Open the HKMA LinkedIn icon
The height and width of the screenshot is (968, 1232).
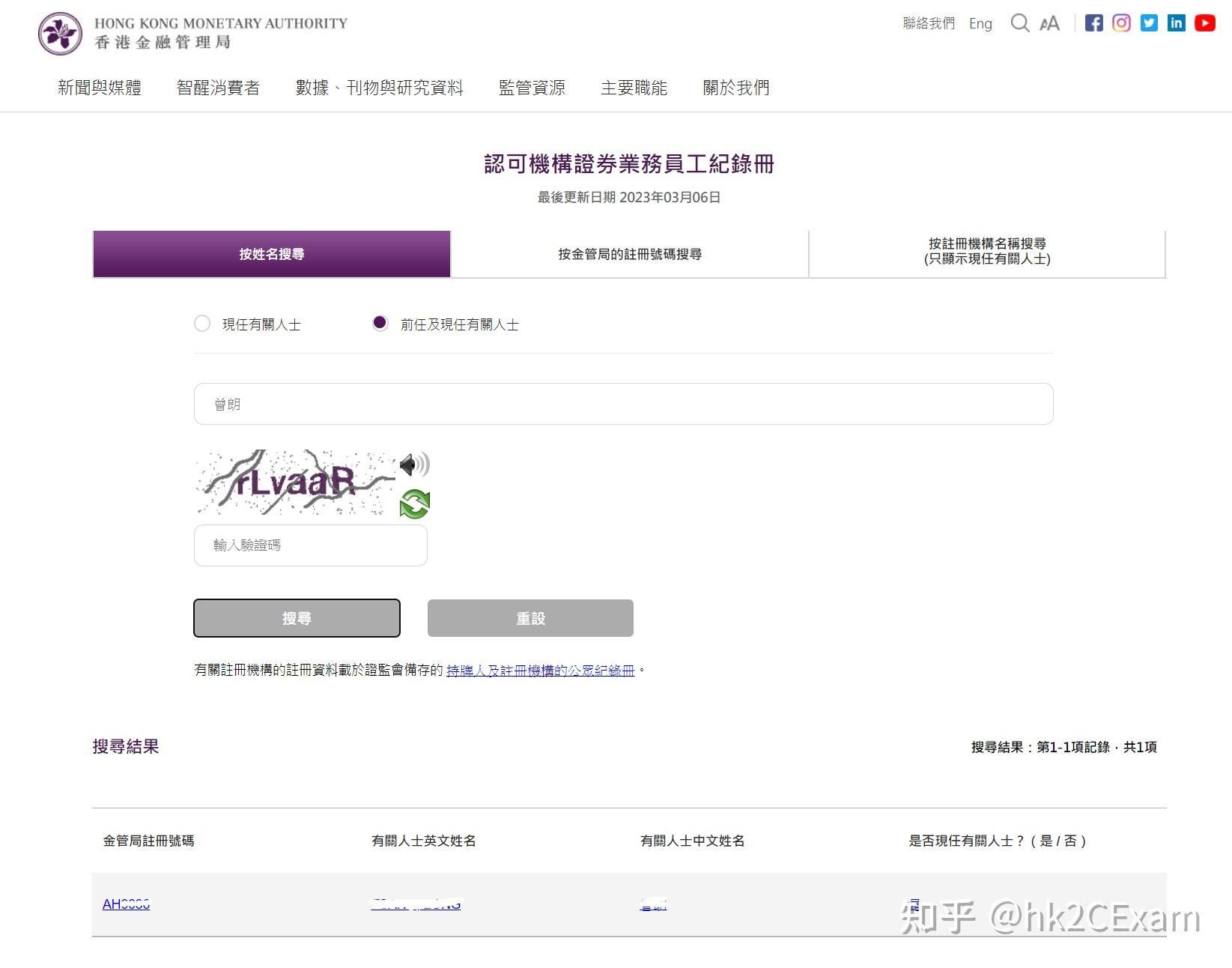[1176, 23]
